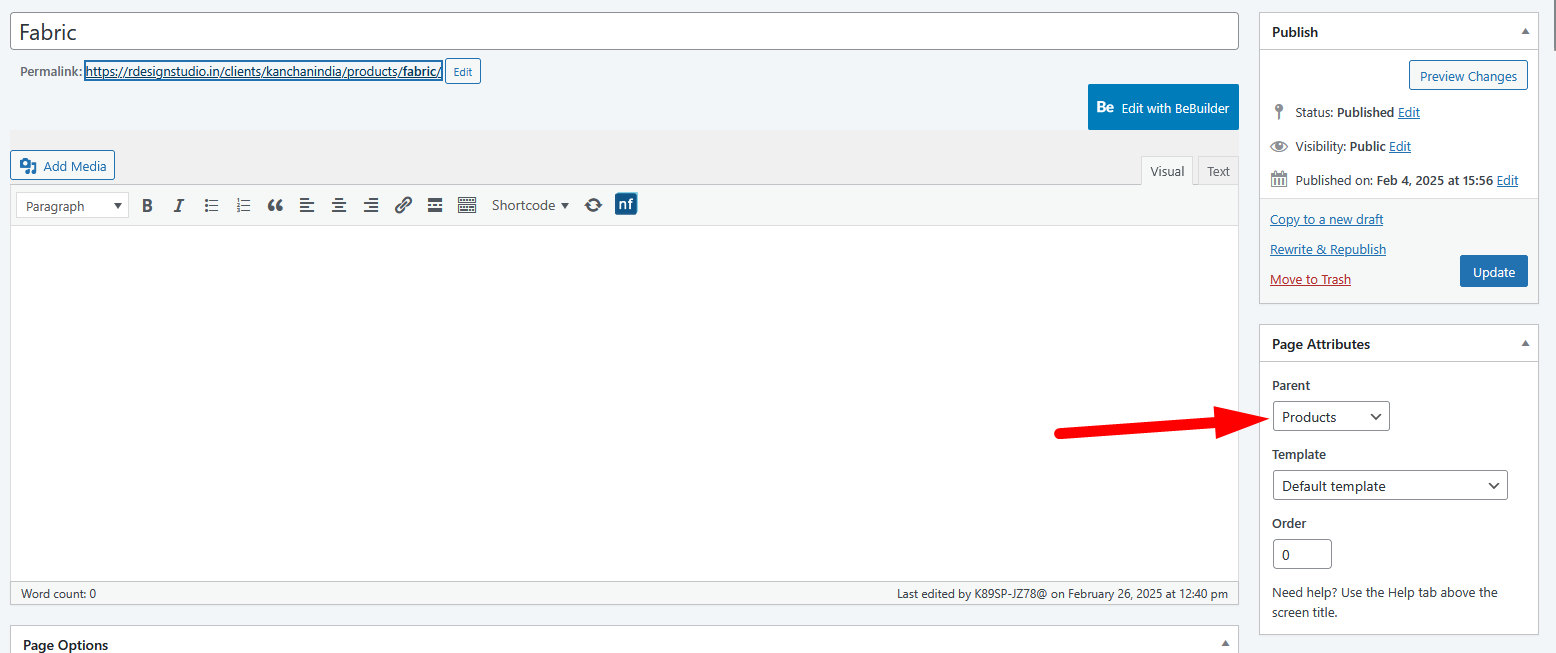Click the insert link chain icon
The image size is (1556, 653).
[x=403, y=206]
